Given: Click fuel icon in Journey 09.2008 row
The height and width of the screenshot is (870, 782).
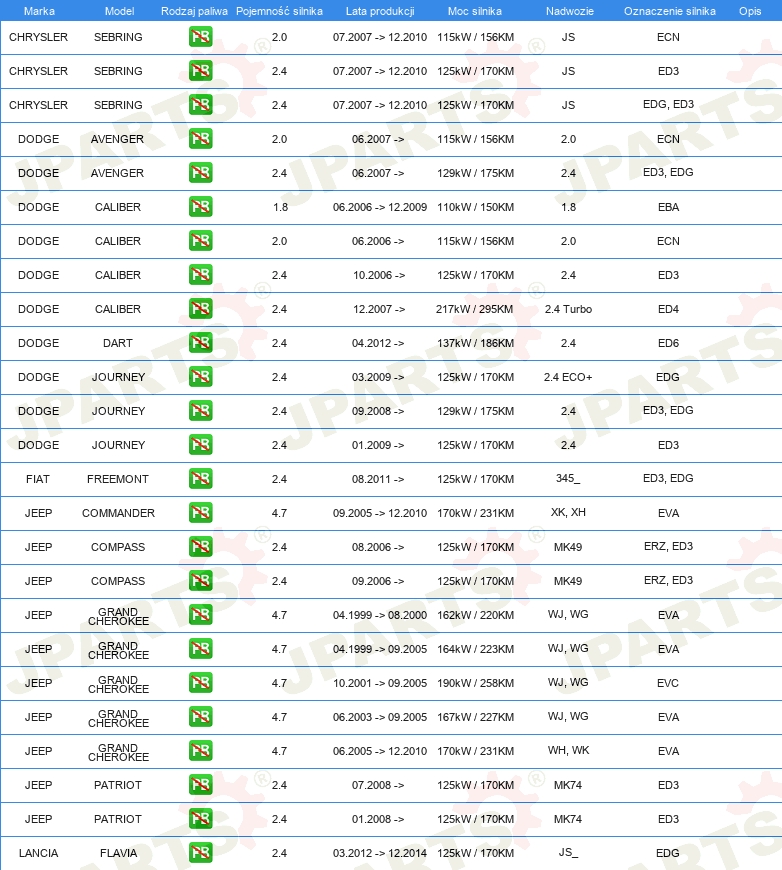Looking at the screenshot, I should tap(200, 411).
